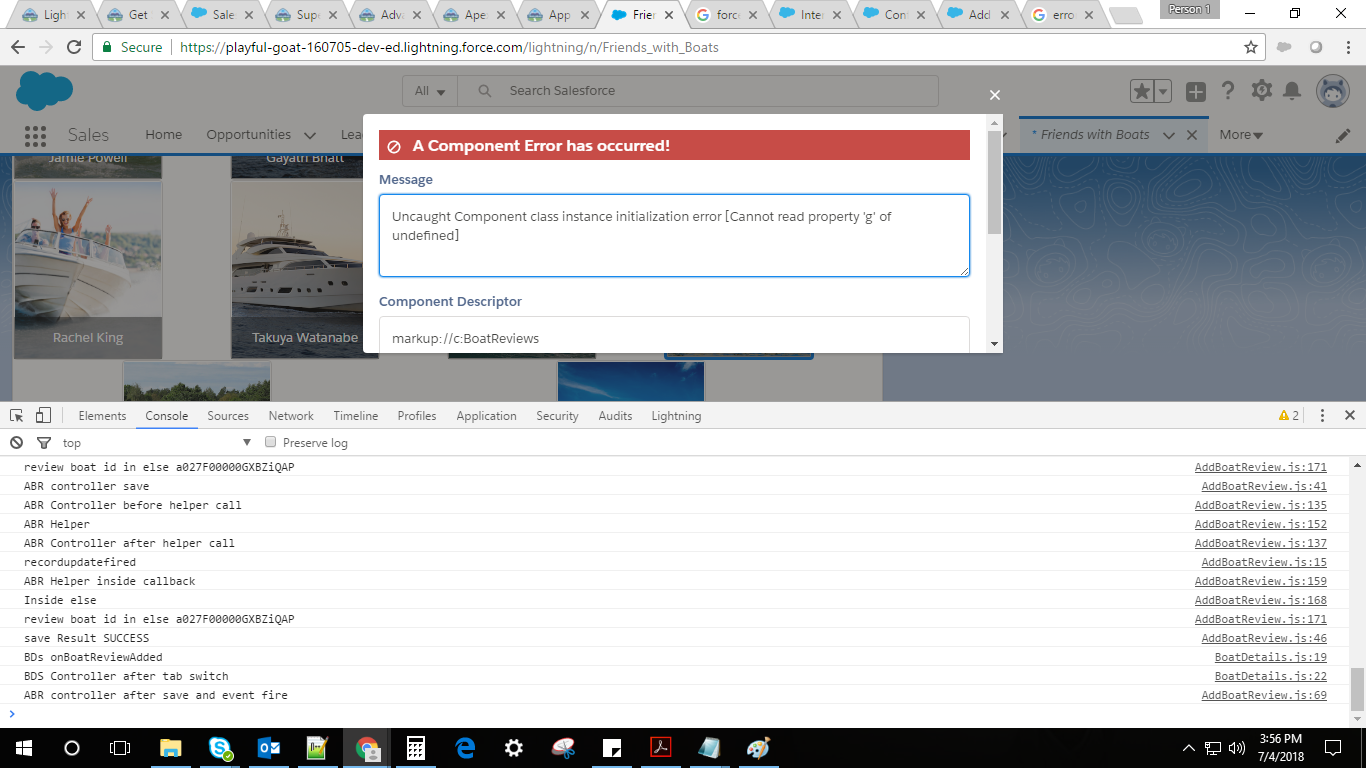
Task: Close the DevTools panel
Action: click(1349, 415)
